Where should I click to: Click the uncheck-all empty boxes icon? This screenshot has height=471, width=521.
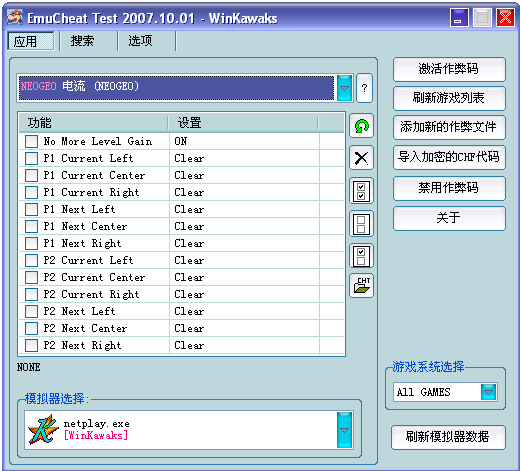click(x=361, y=224)
